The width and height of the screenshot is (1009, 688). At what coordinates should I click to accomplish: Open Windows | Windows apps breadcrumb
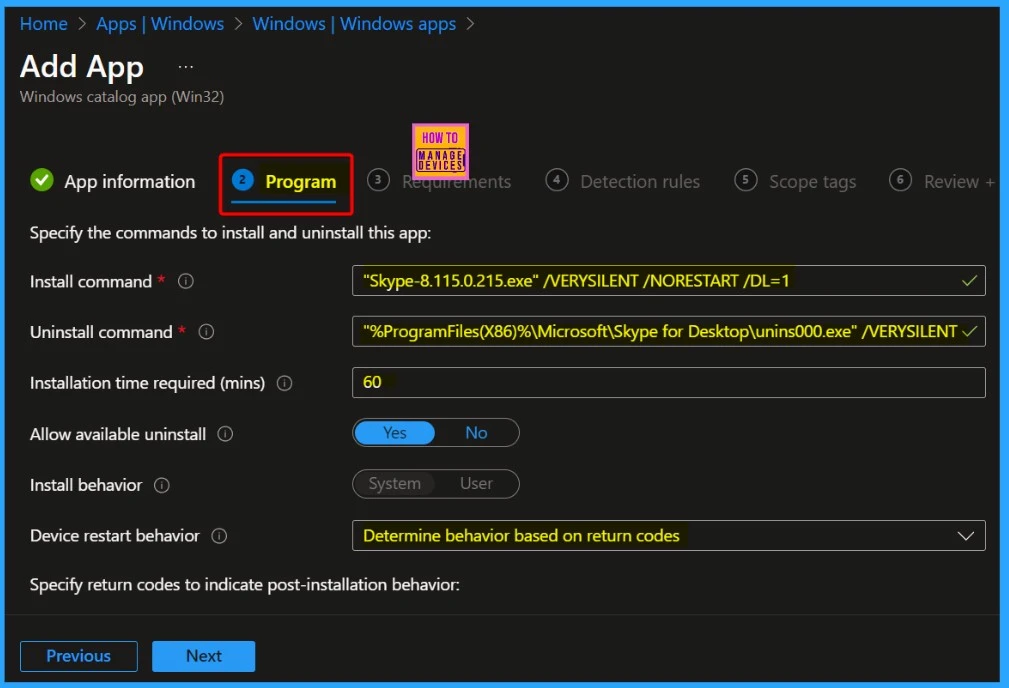pos(354,24)
